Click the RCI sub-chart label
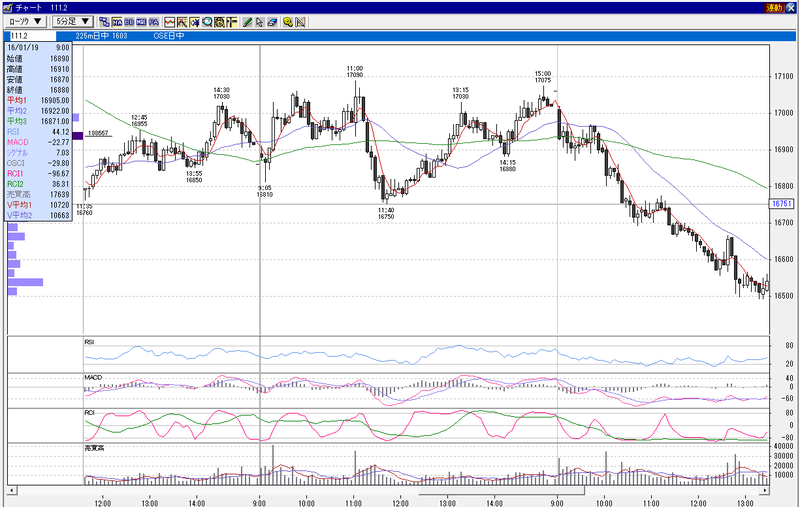Screen dimensions: 800x507 [89, 412]
